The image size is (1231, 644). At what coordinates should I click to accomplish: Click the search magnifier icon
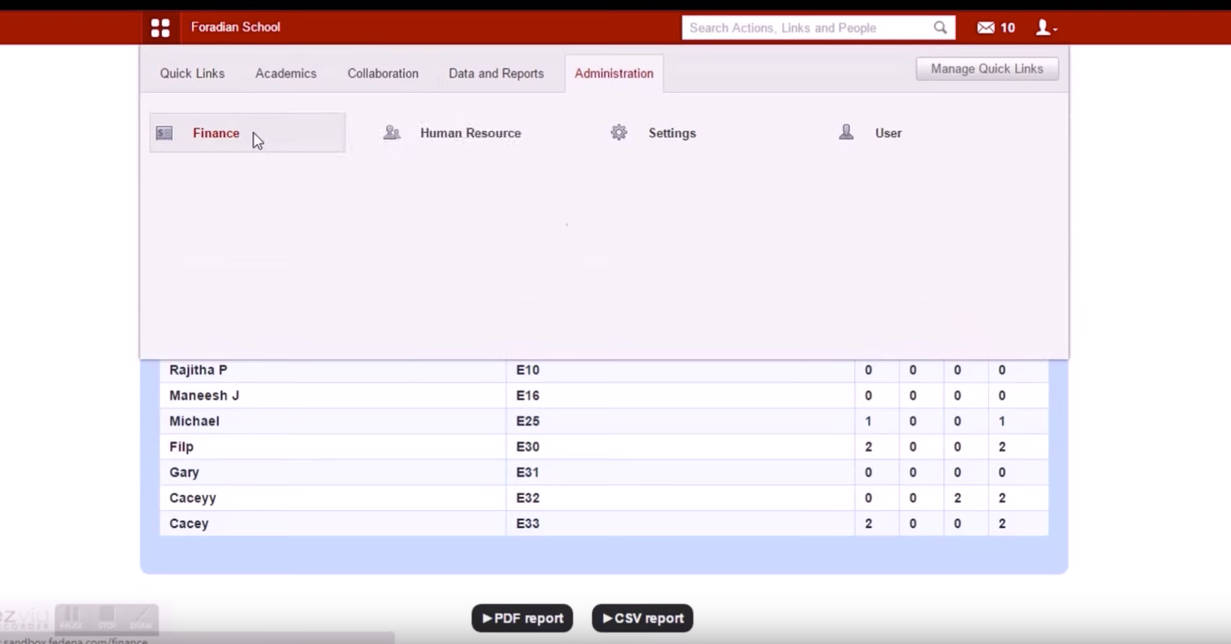coord(938,27)
